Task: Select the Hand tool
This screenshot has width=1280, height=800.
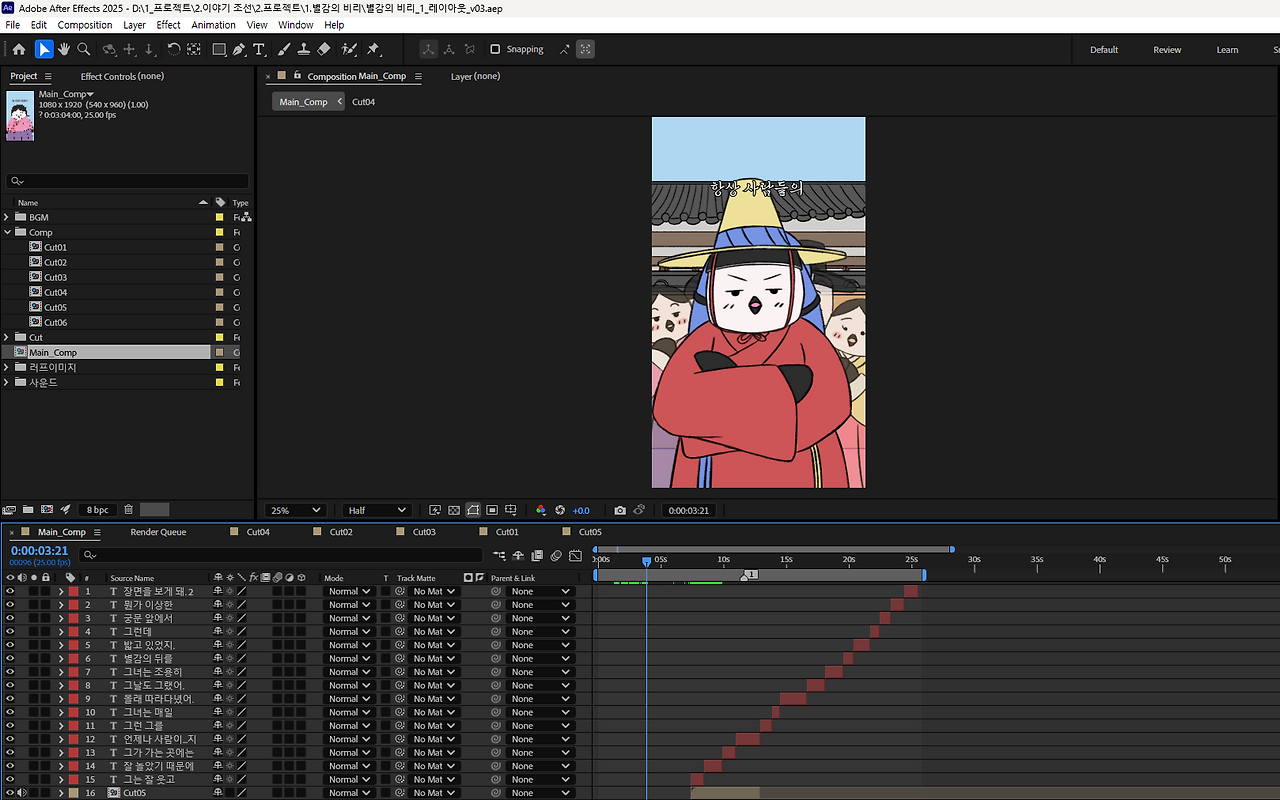Action: click(64, 49)
